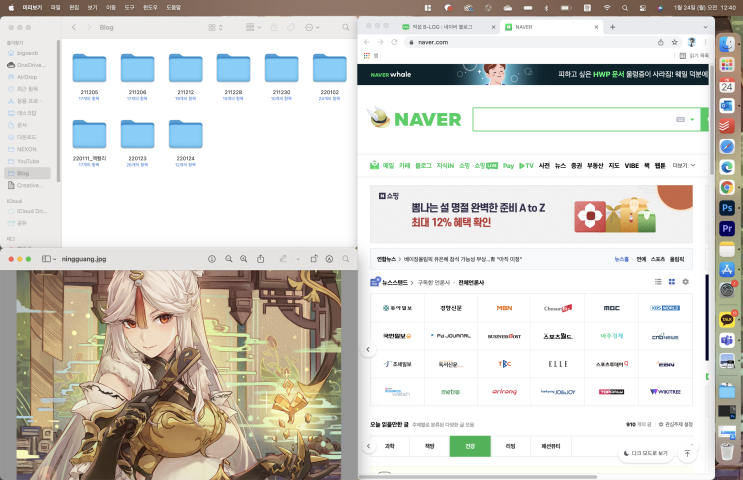Select the 패션뷰티 topic tab on Naver
Viewport: 743px width, 480px height.
(551, 446)
